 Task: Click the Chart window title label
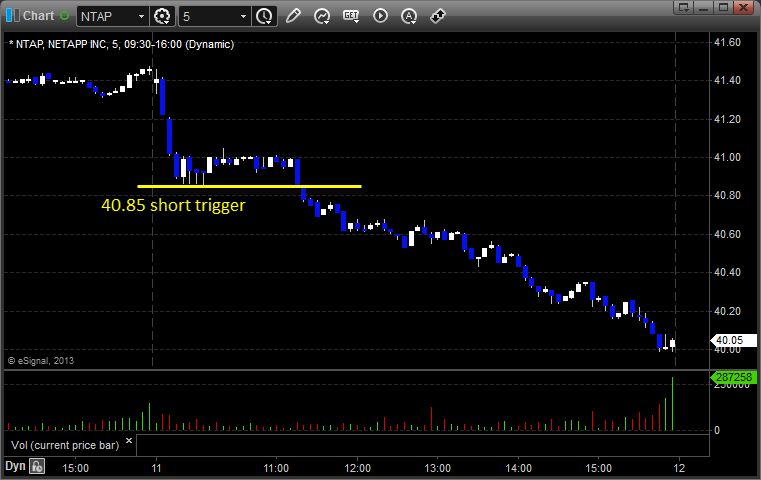coord(39,16)
